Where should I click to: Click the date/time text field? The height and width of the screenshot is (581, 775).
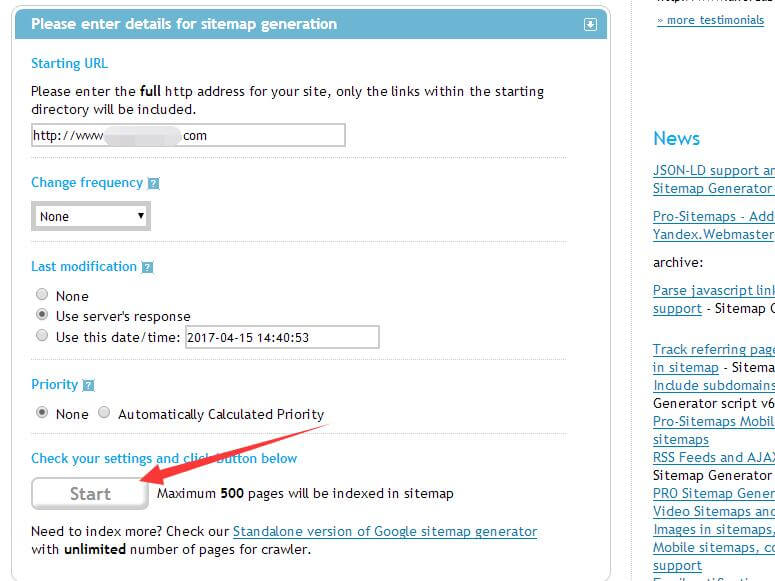click(282, 337)
